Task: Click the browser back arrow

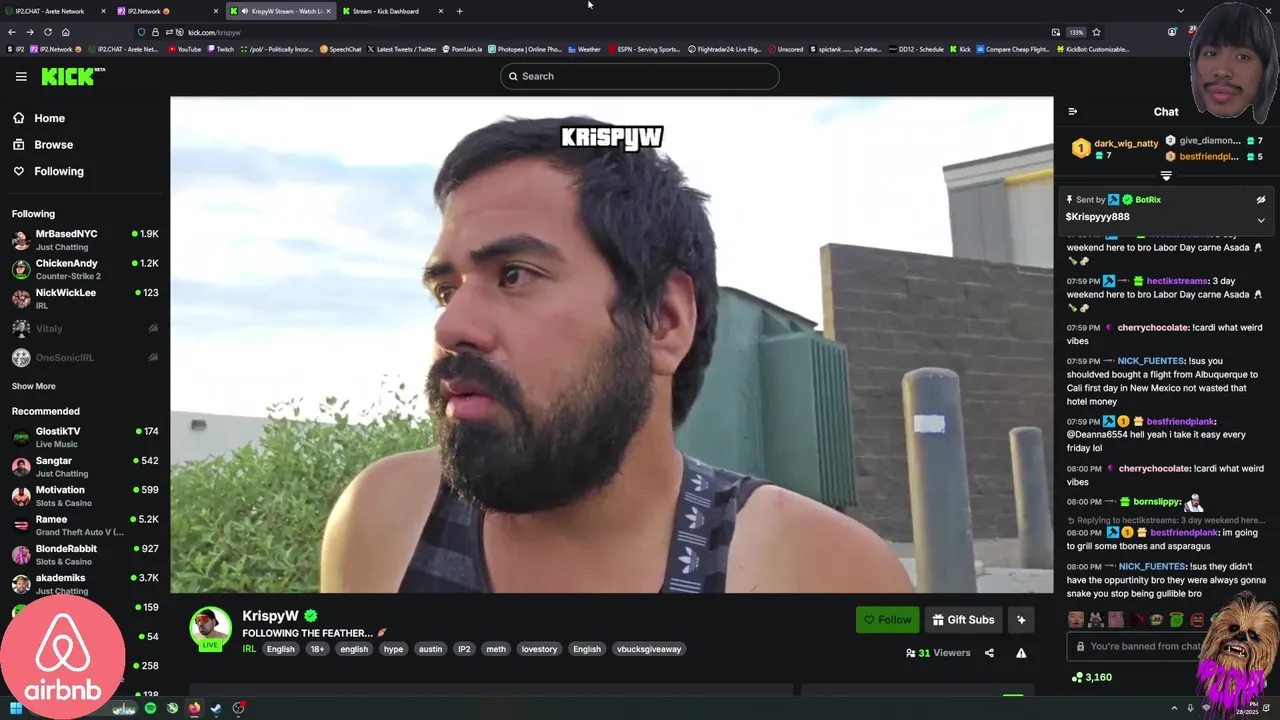Action: coord(12,32)
